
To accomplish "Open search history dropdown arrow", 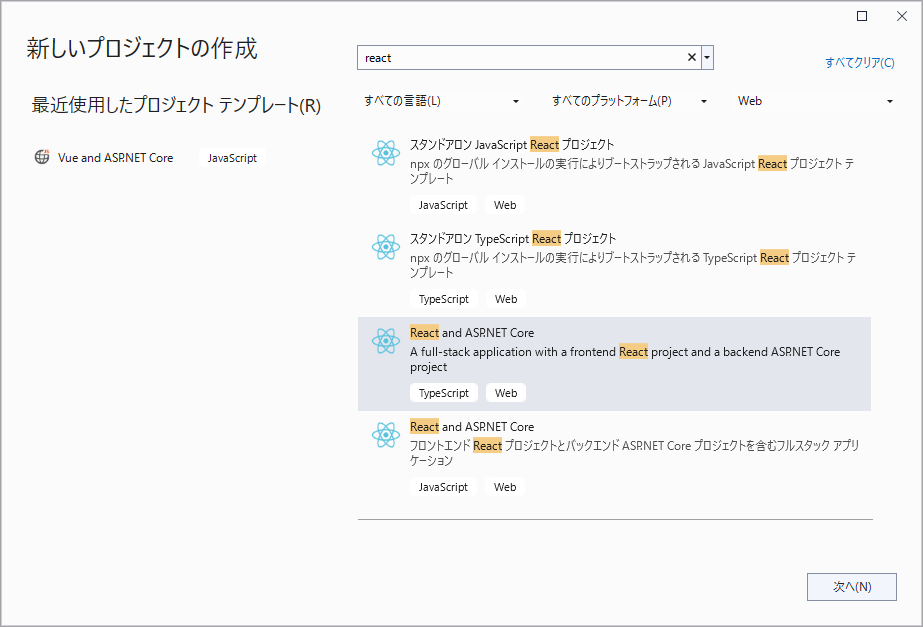I will 707,57.
